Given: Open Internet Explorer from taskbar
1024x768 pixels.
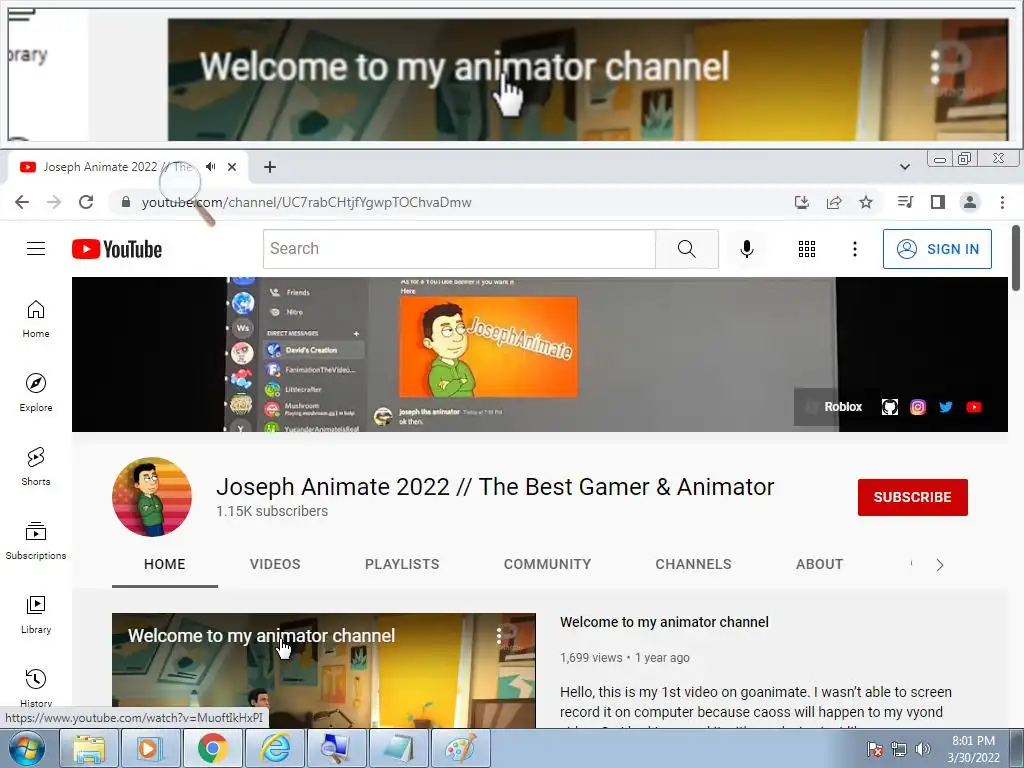Looking at the screenshot, I should (x=275, y=749).
